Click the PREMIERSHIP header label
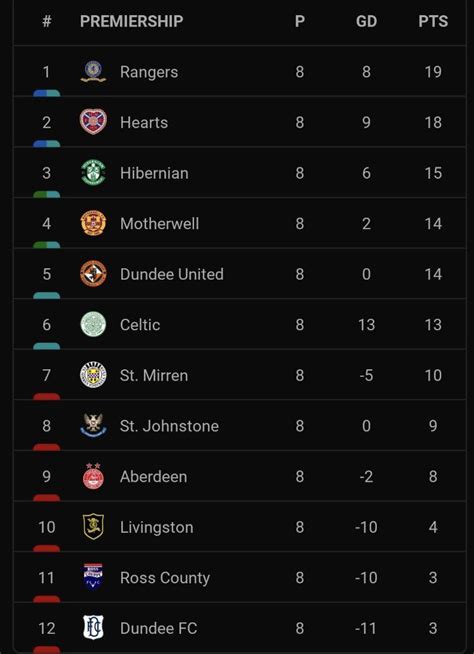Image resolution: width=474 pixels, height=654 pixels. click(131, 21)
